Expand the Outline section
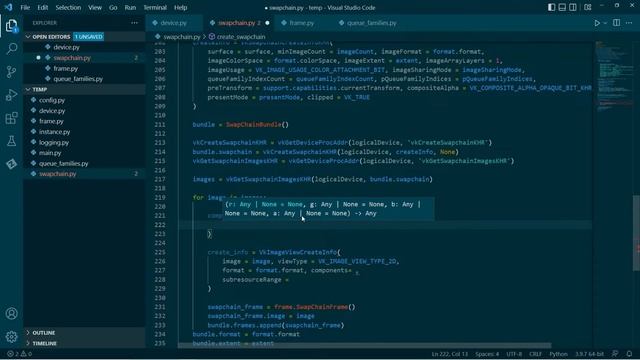Image resolution: width=640 pixels, height=360 pixels. 84,333
